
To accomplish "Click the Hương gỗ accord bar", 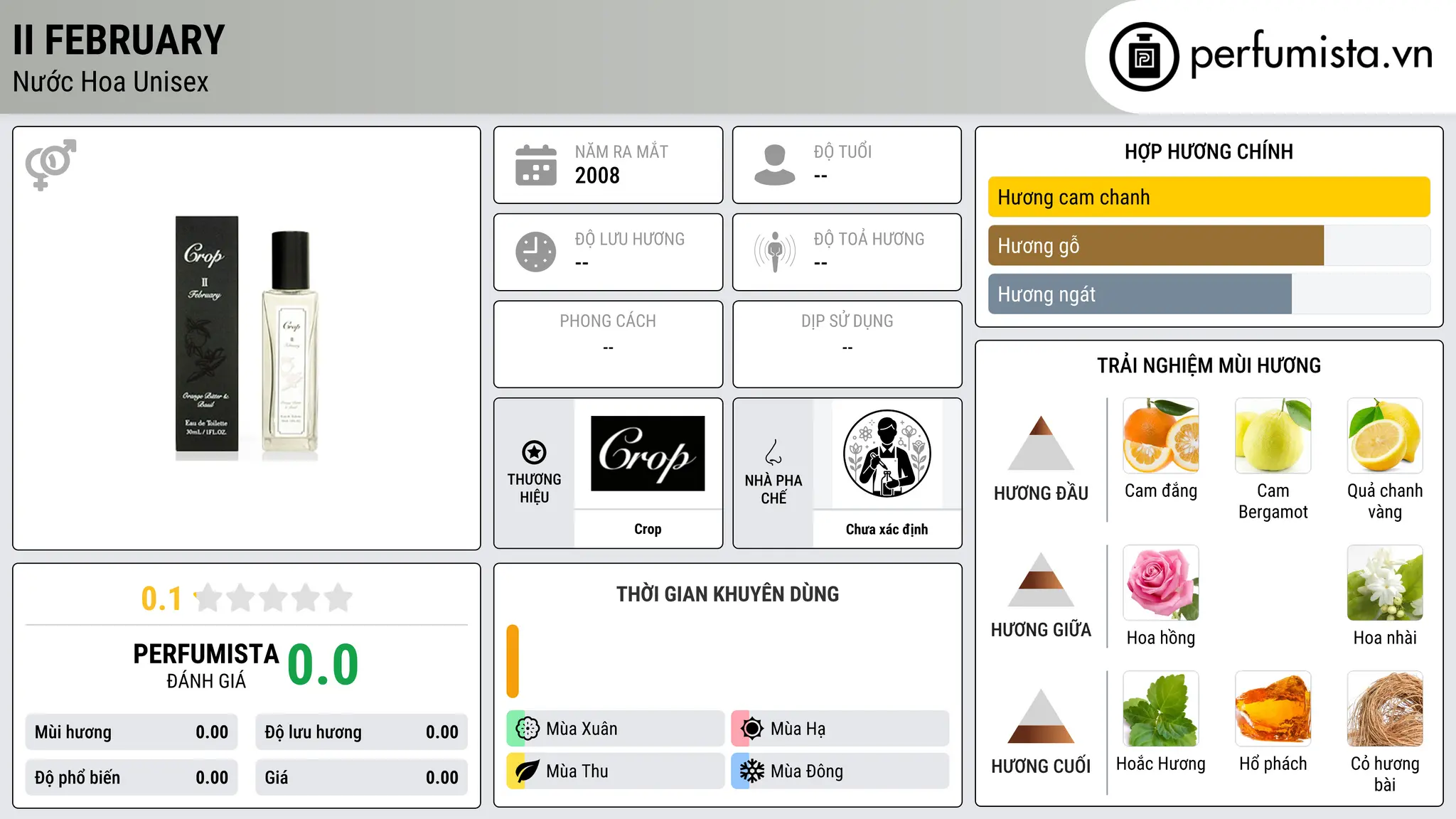I will (x=1209, y=245).
